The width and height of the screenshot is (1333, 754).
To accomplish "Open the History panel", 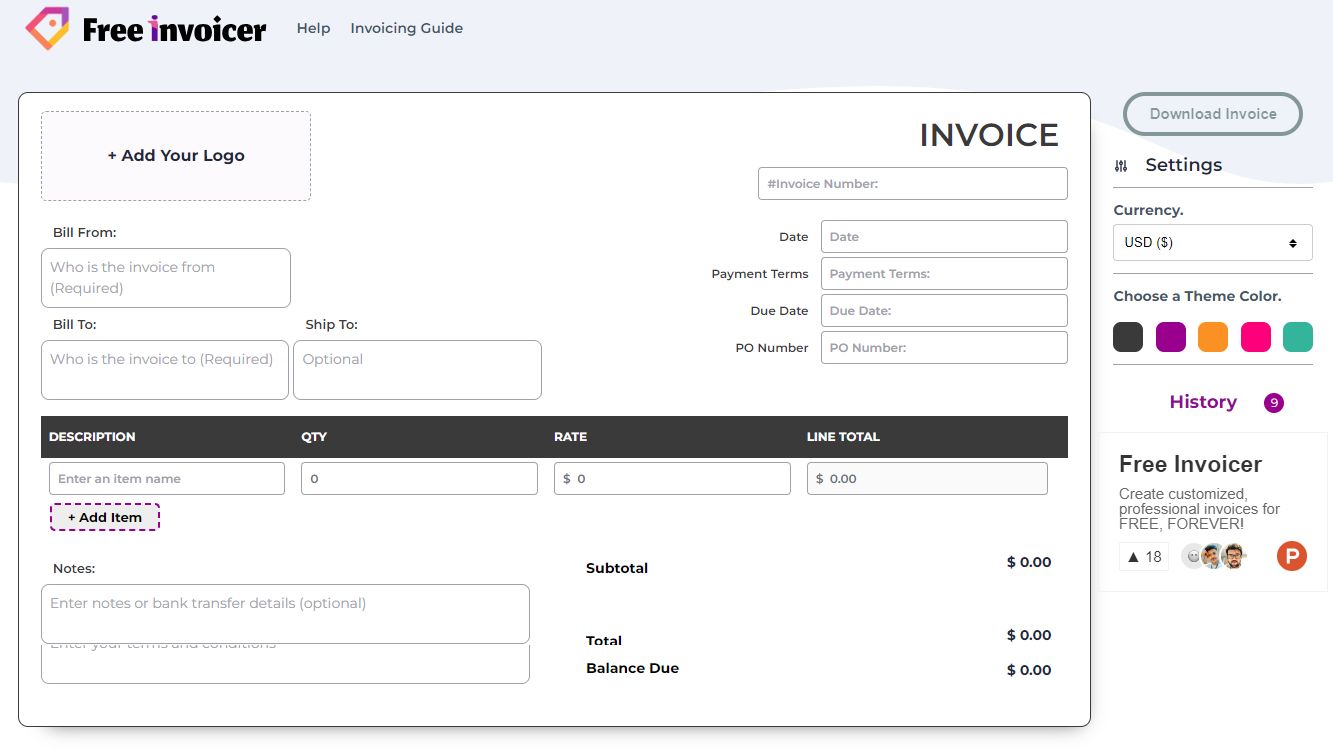I will pos(1203,401).
